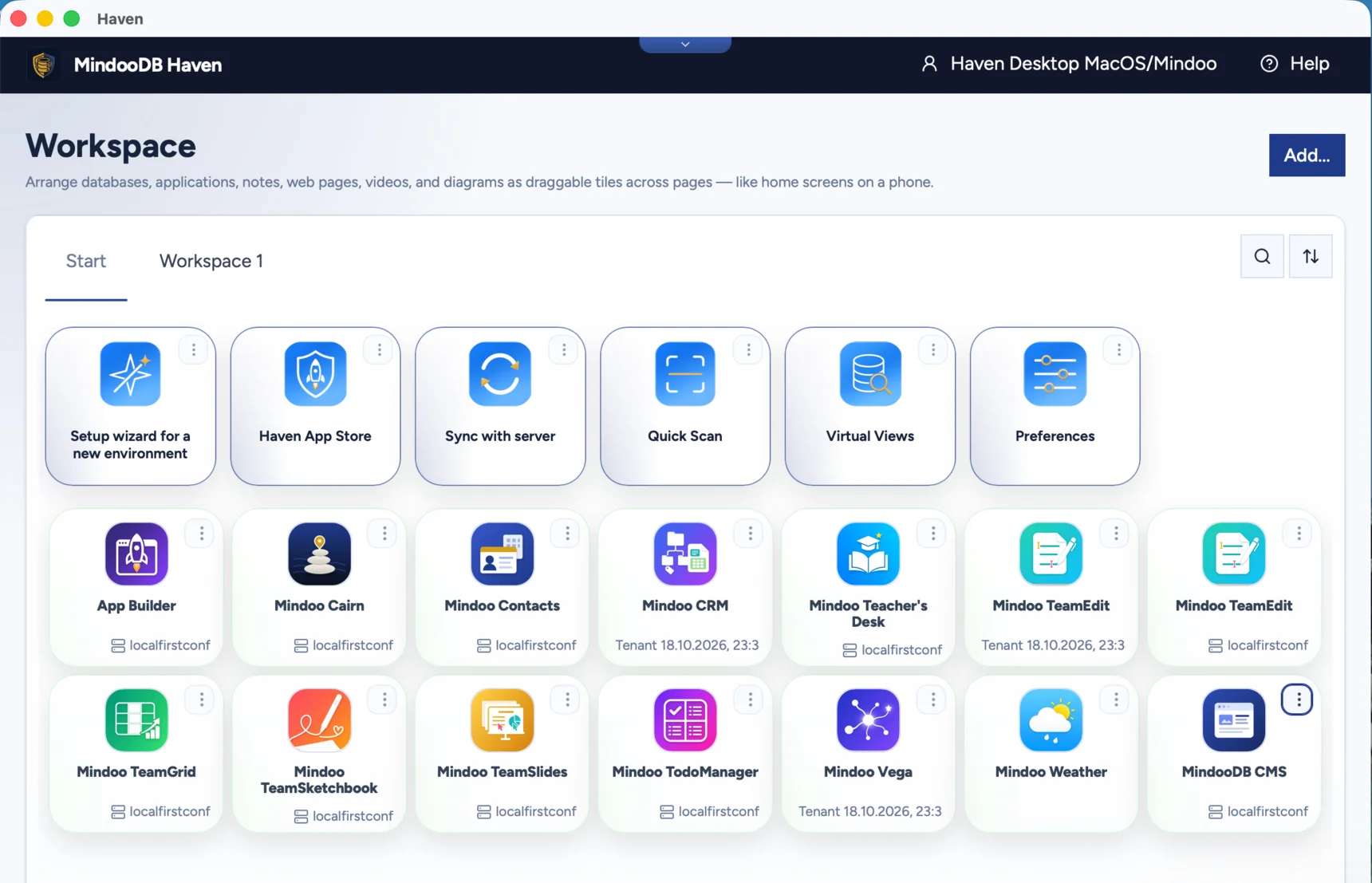This screenshot has width=1372, height=883.
Task: Launch the Haven App Store icon
Action: click(315, 374)
